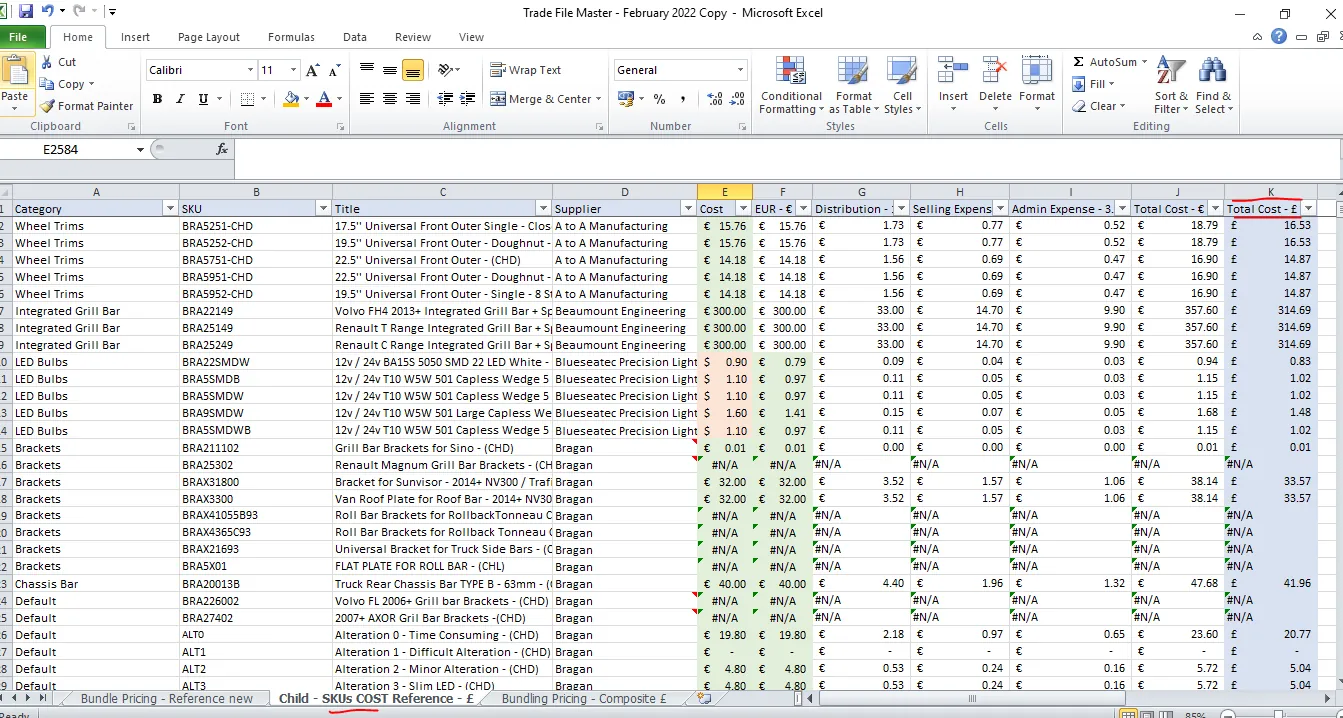
Task: Switch to the Data tab
Action: [x=355, y=37]
